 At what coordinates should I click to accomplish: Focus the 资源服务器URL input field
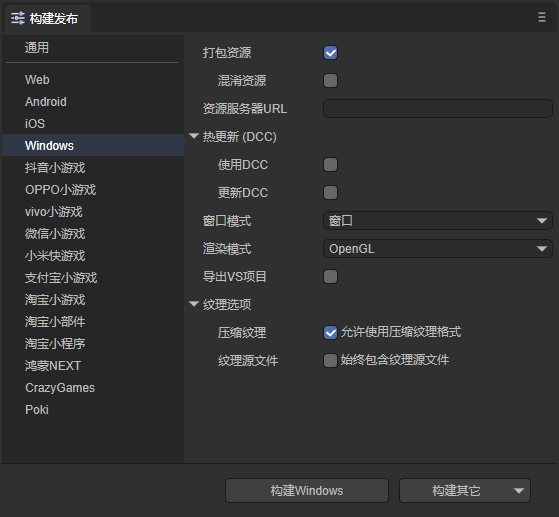coord(438,108)
